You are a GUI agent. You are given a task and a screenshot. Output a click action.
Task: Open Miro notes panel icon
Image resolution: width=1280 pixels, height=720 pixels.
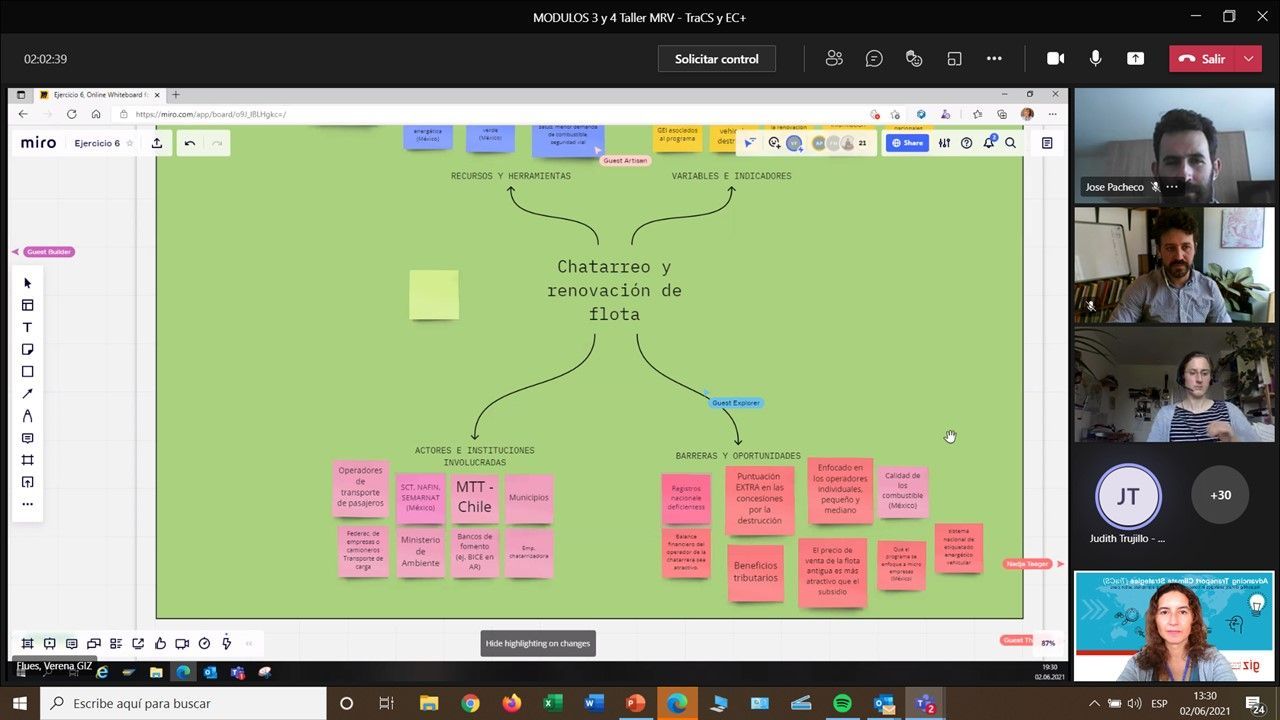click(1047, 143)
